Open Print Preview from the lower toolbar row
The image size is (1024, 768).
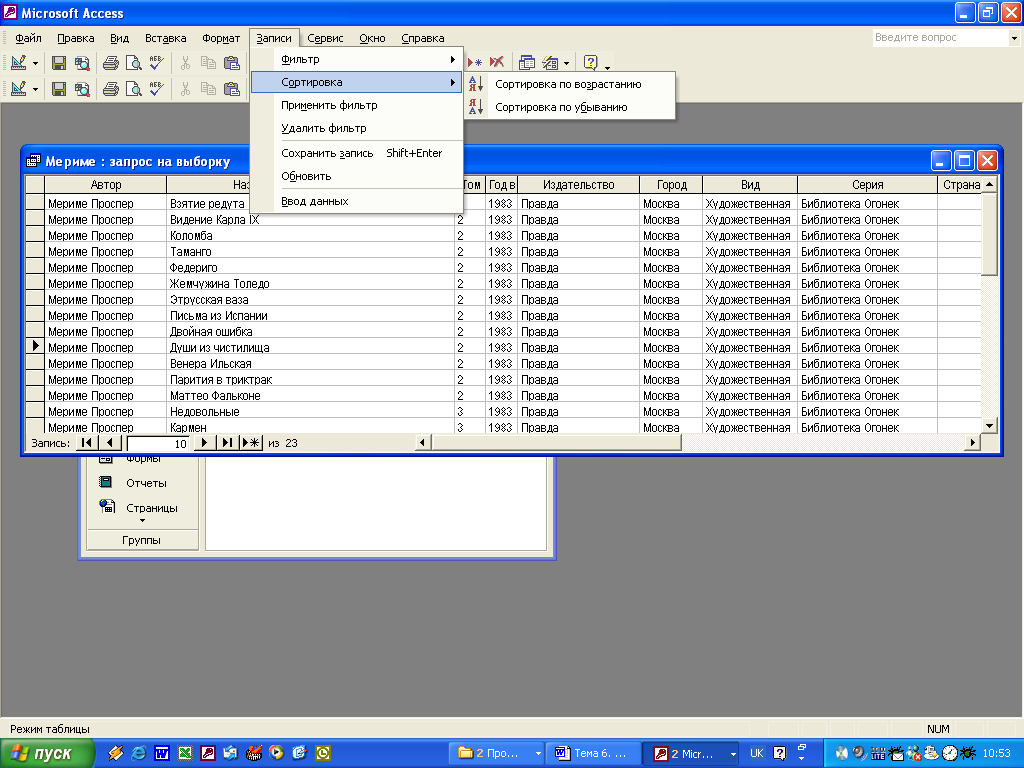coord(133,88)
